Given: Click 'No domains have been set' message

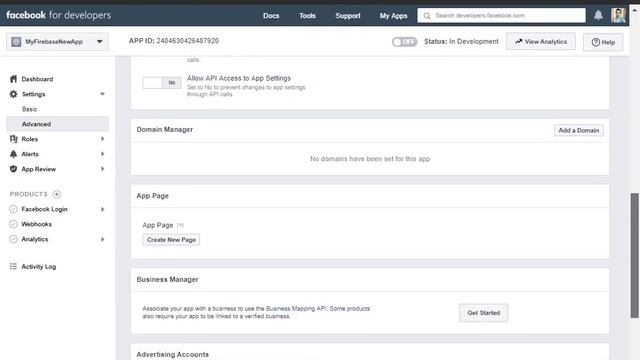Looking at the screenshot, I should point(370,159).
